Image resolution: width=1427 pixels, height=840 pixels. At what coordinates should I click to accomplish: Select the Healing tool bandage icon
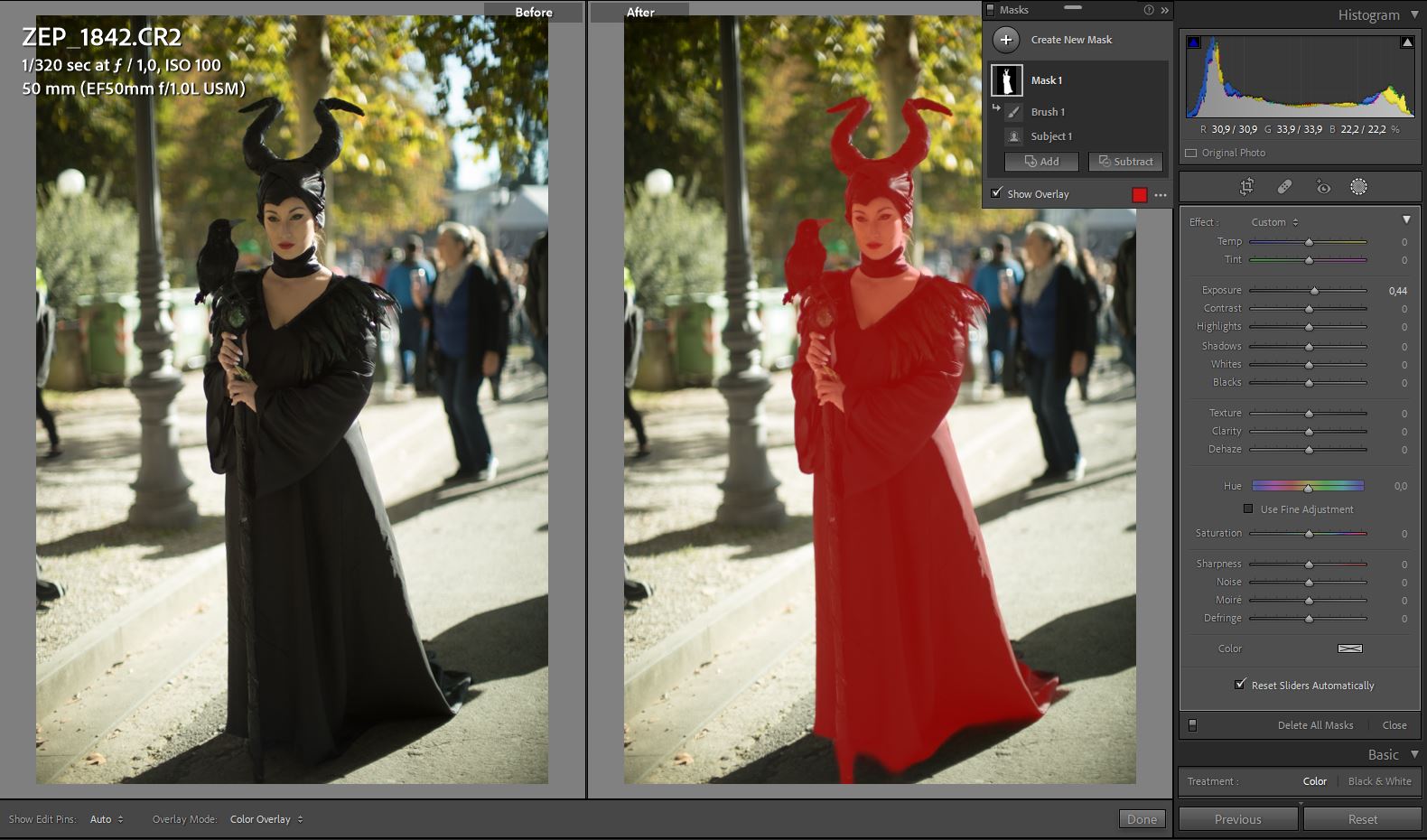coord(1284,187)
